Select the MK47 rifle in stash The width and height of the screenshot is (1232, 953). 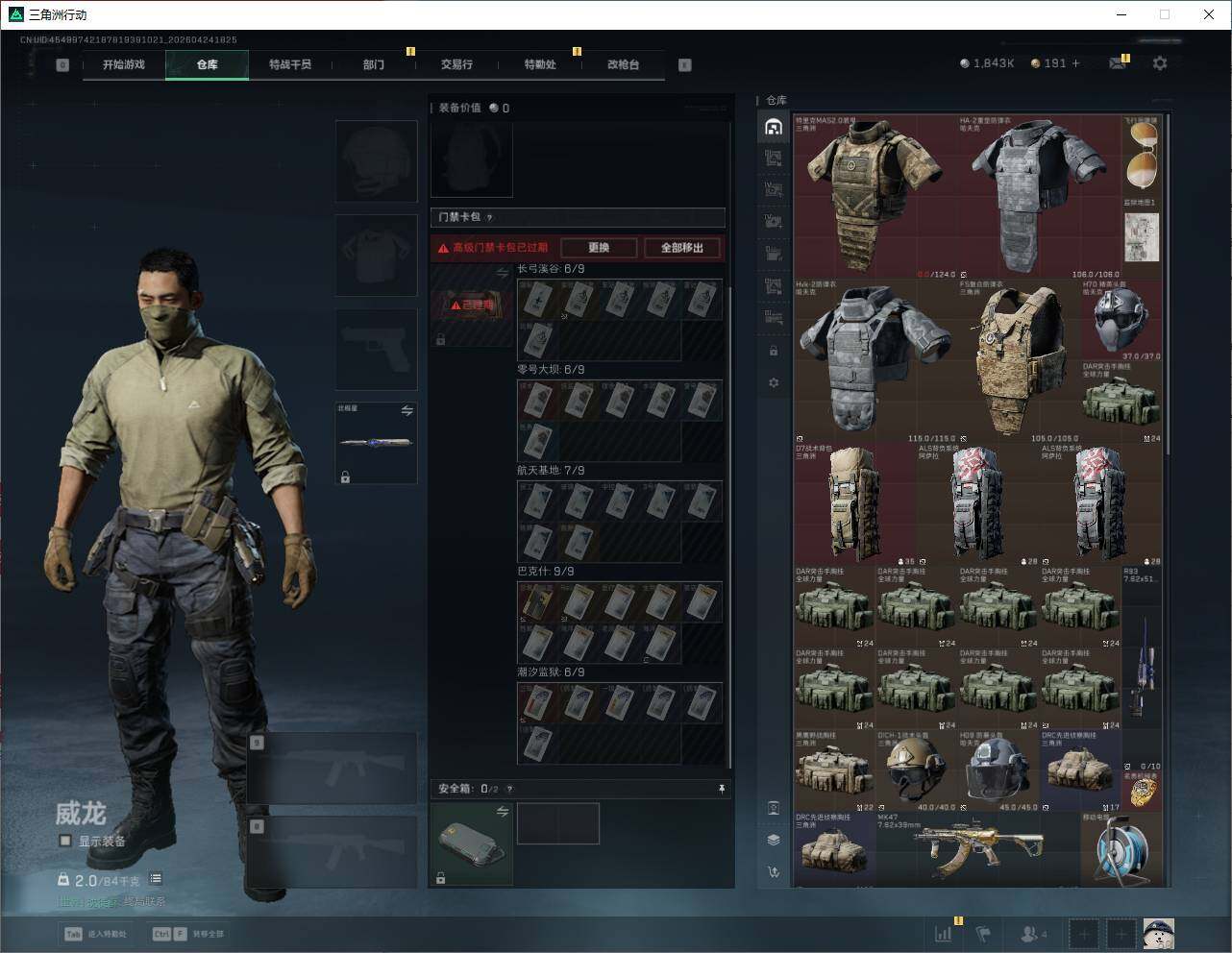(977, 848)
